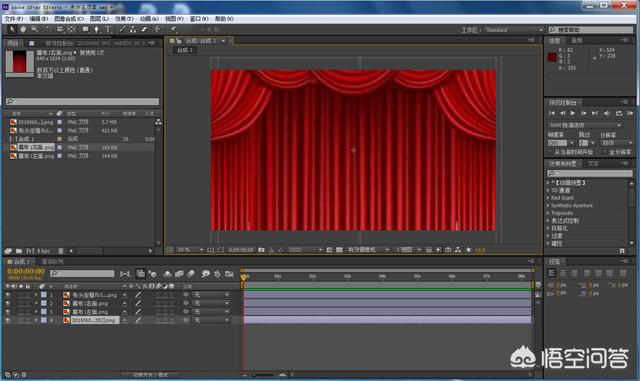Select the Pen tool
This screenshot has width=640, height=381.
97,29
